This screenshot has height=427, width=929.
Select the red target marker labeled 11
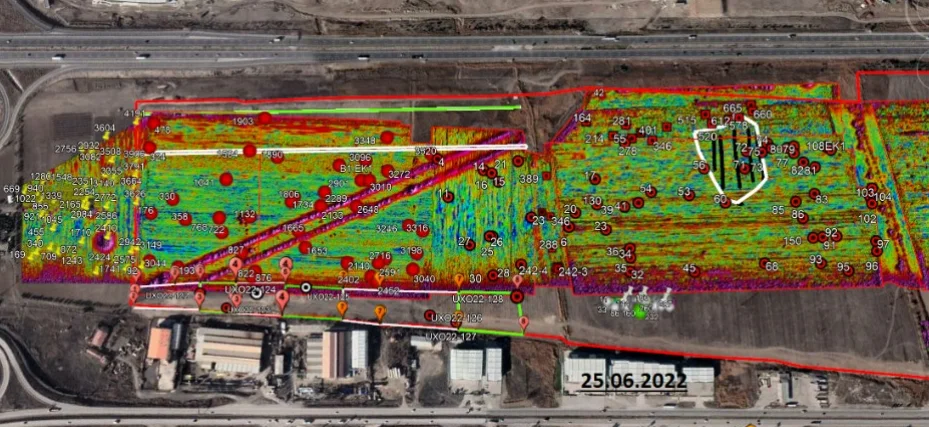449,197
